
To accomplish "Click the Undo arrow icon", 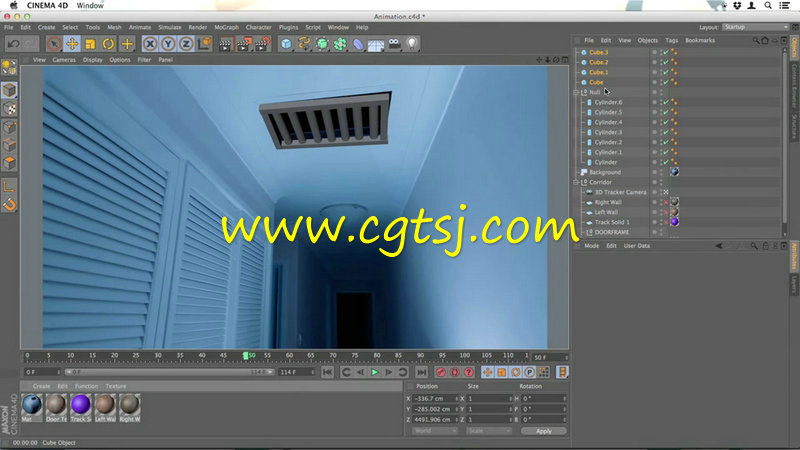I will (x=14, y=44).
